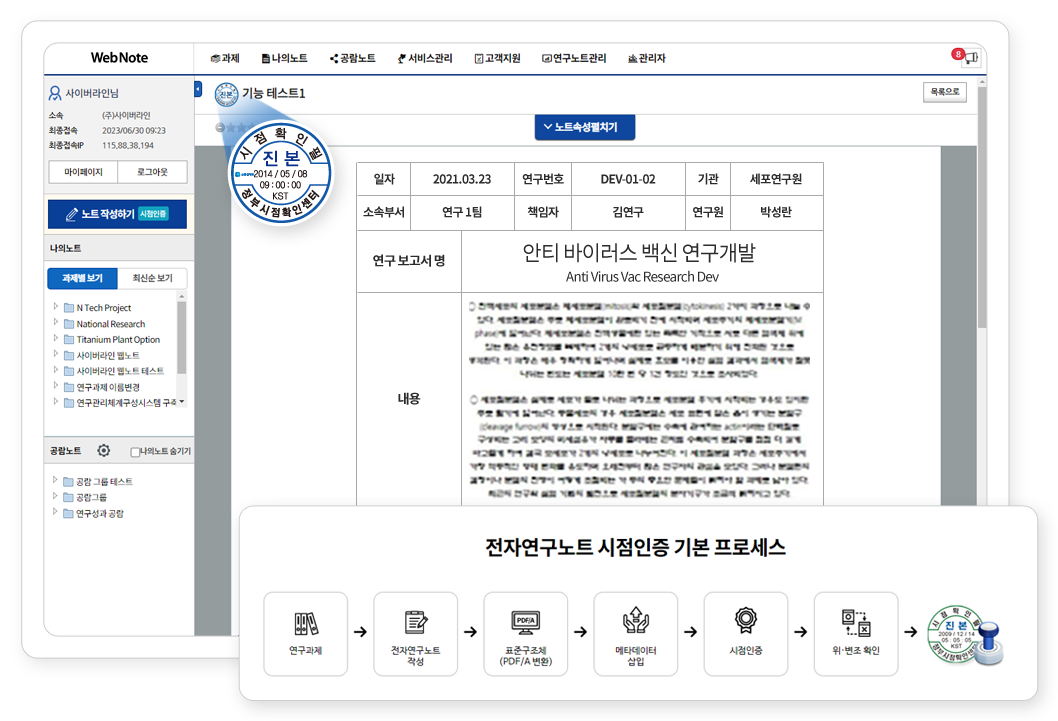Collapse the left sidebar with blue arrow
The width and height of the screenshot is (1058, 721).
pyautogui.click(x=198, y=89)
